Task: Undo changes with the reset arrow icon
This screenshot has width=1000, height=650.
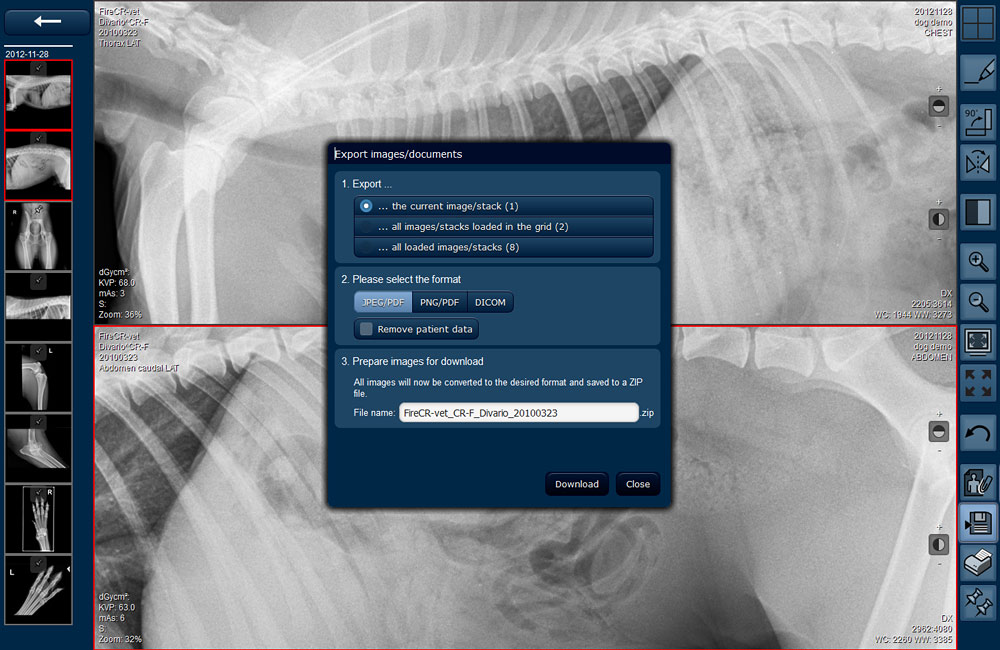Action: point(978,434)
